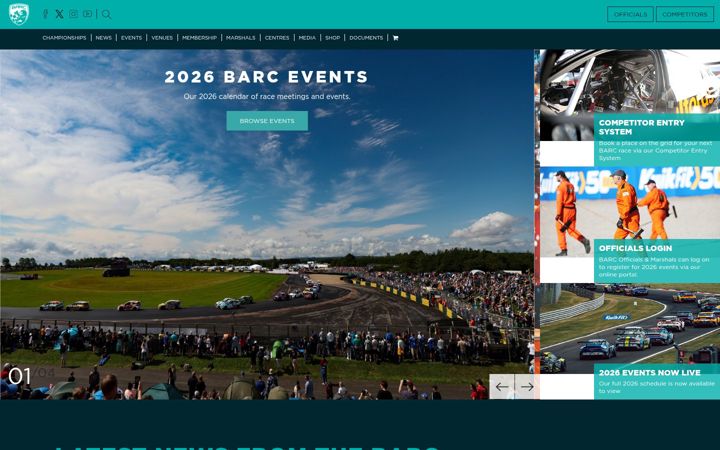
Task: Open the Competitor Entry System heading
Action: tap(641, 127)
